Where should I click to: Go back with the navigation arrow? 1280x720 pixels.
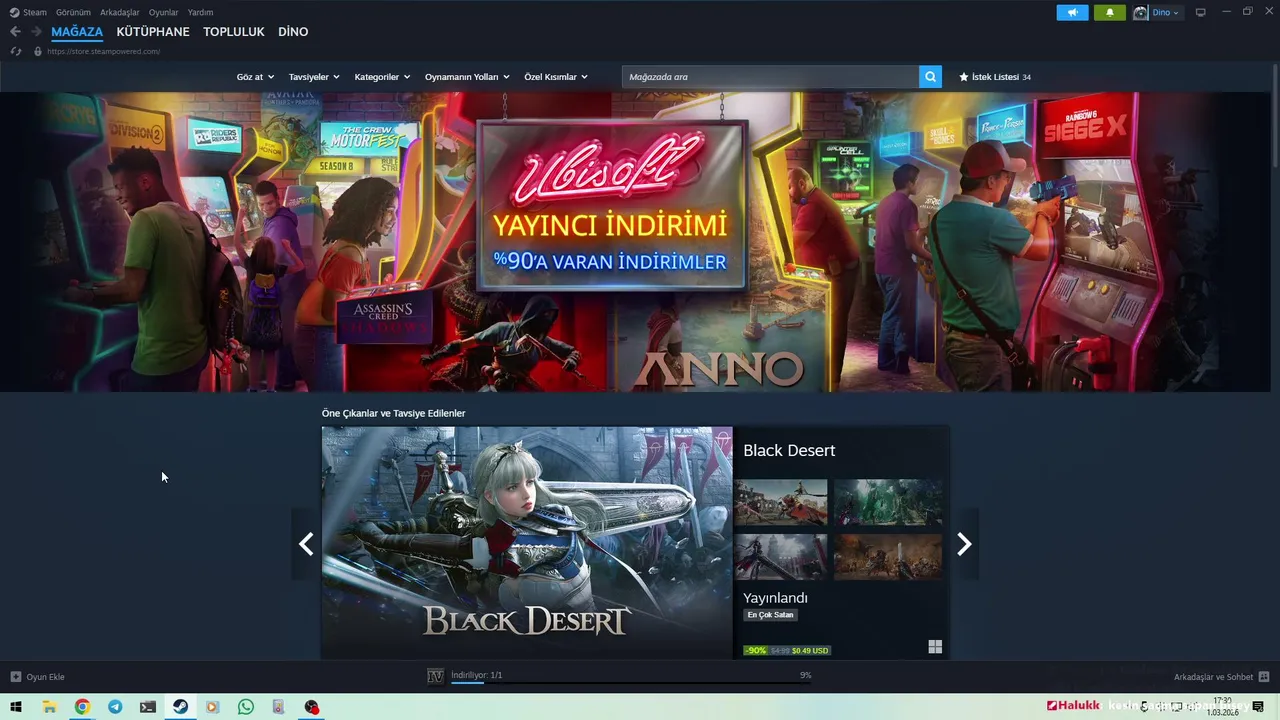click(15, 32)
